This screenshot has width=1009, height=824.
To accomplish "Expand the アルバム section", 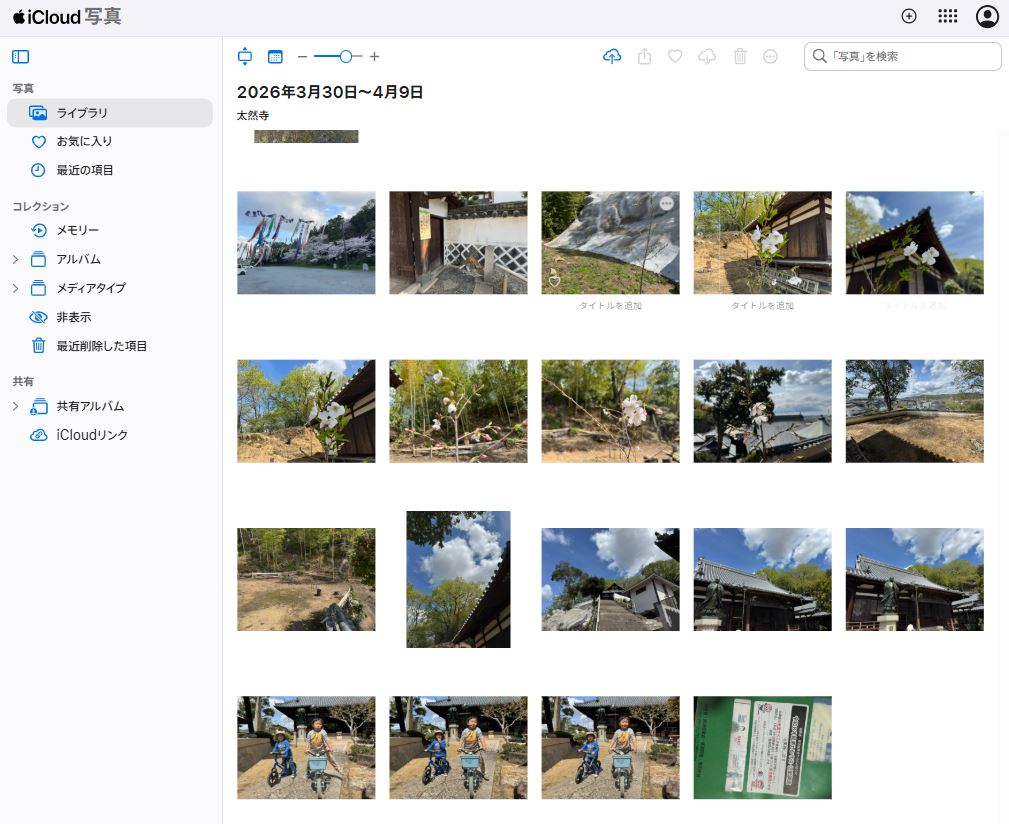I will (x=15, y=260).
